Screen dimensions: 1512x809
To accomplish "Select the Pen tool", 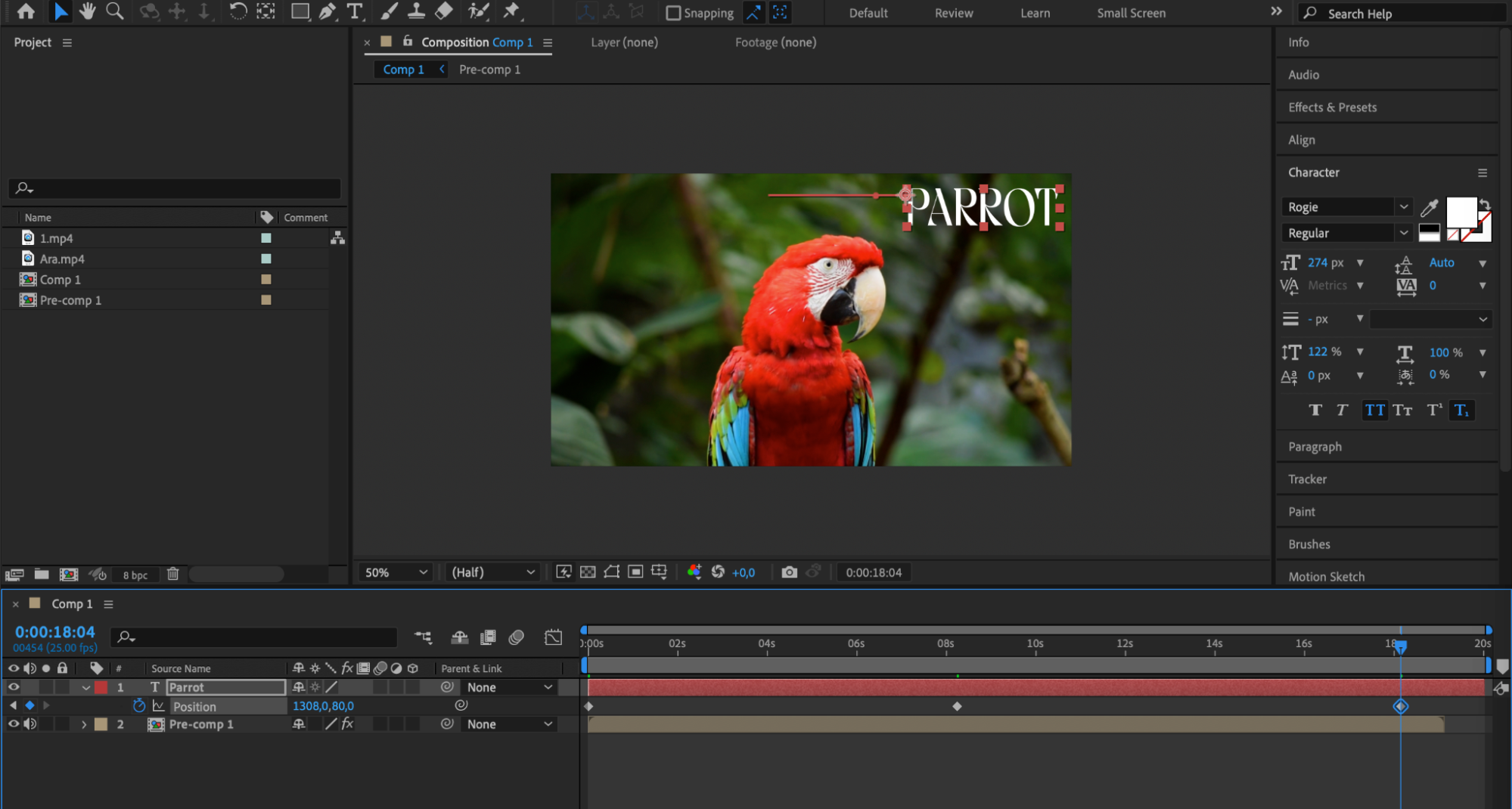I will pyautogui.click(x=327, y=11).
